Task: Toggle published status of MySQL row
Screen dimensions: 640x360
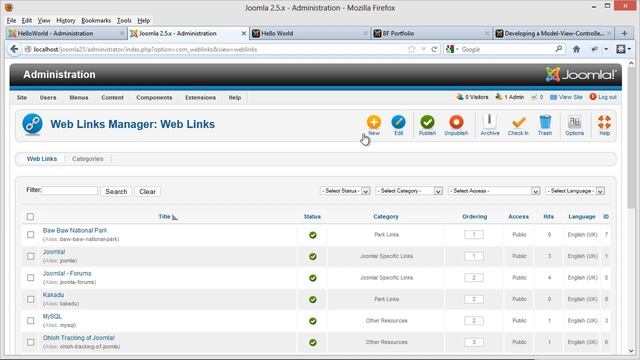Action: coord(313,321)
